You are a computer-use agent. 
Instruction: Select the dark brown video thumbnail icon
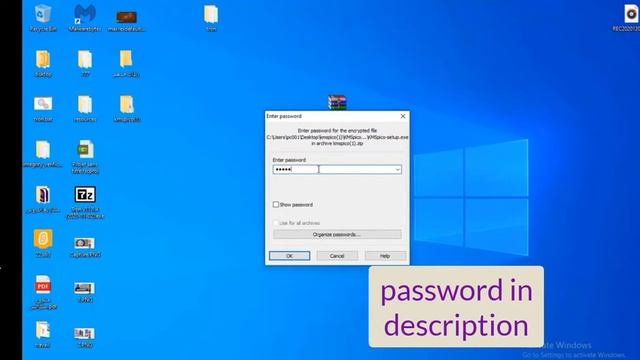(x=126, y=17)
